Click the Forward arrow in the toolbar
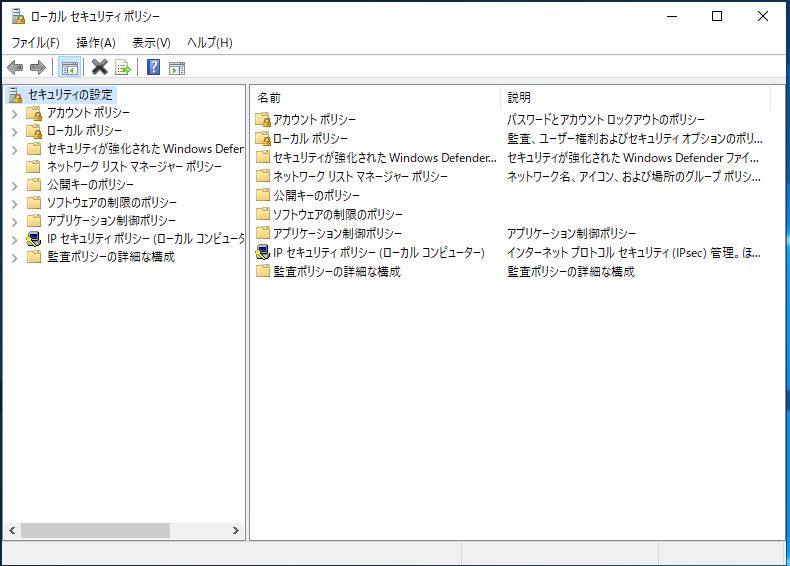 coord(38,67)
